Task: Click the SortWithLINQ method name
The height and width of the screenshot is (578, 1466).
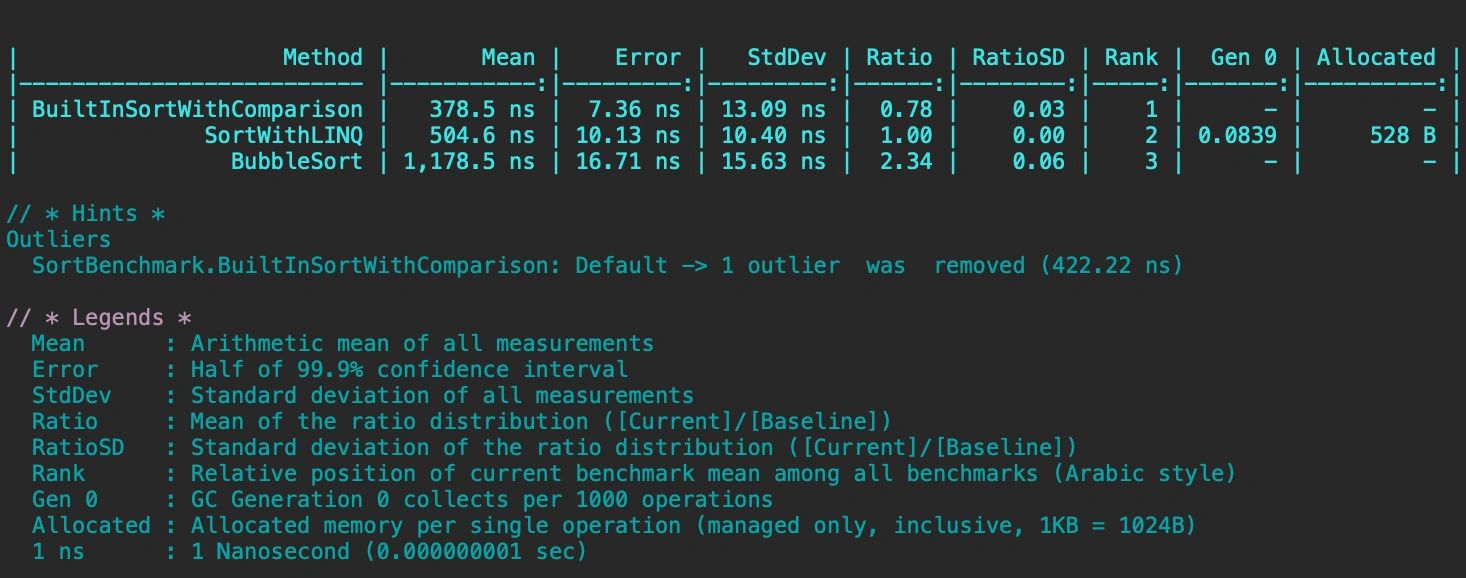Action: [283, 135]
